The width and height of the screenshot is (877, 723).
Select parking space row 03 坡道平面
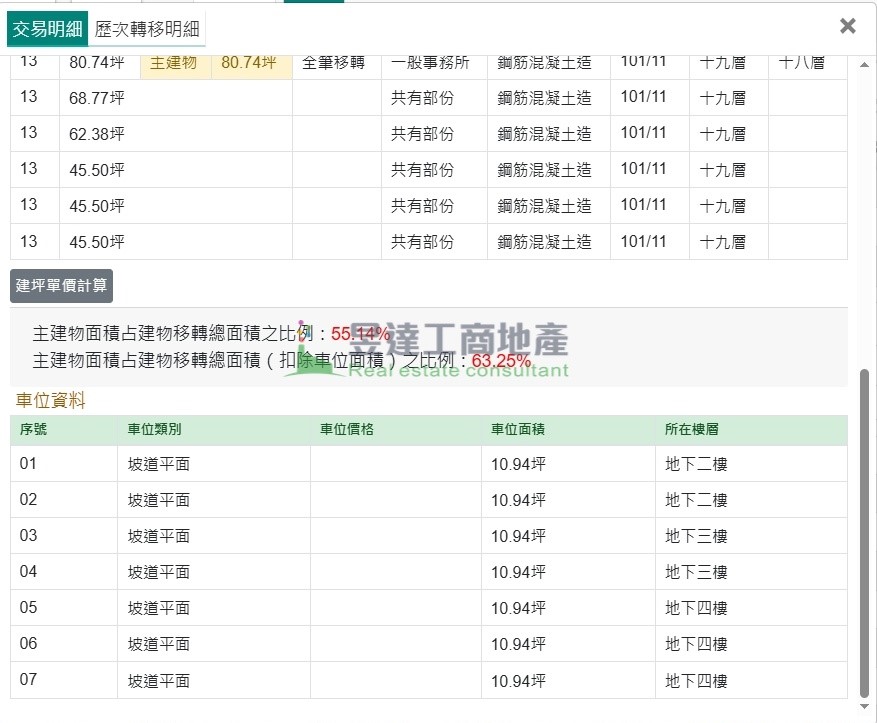point(159,536)
